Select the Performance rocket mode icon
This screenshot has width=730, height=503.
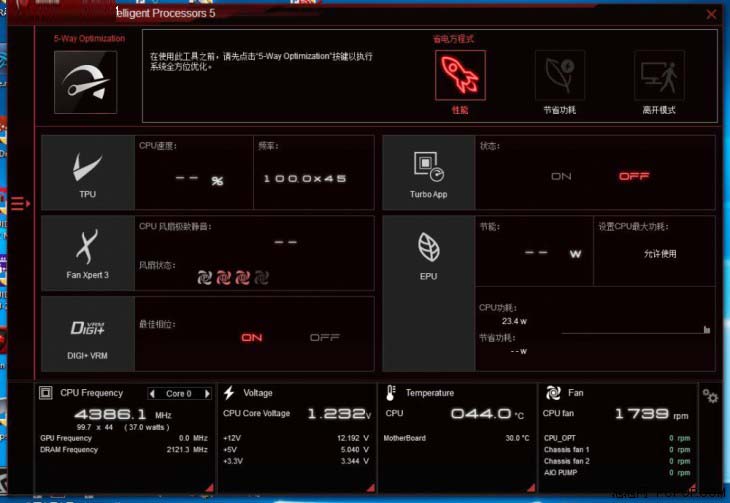pos(460,75)
